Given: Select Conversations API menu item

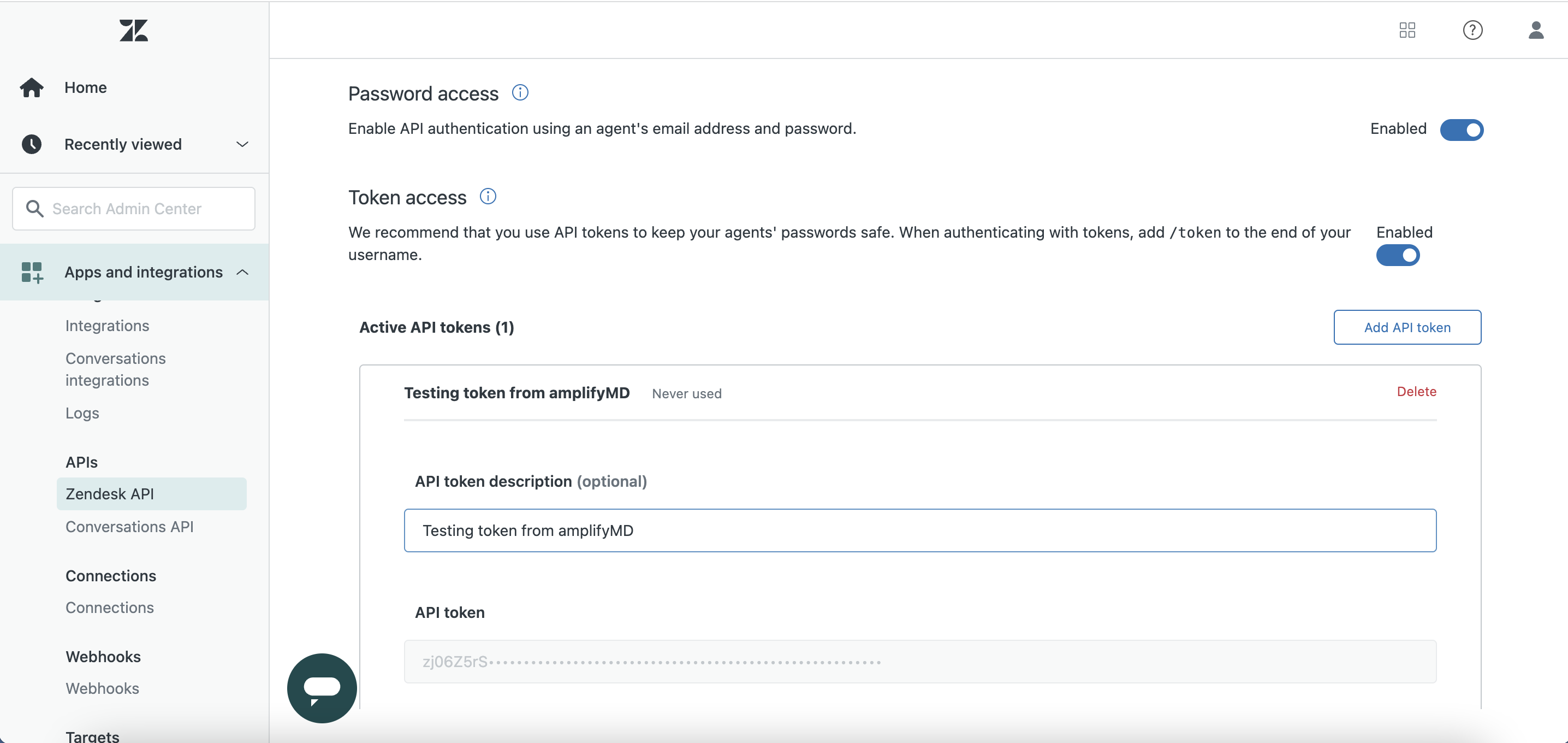Looking at the screenshot, I should pyautogui.click(x=129, y=526).
